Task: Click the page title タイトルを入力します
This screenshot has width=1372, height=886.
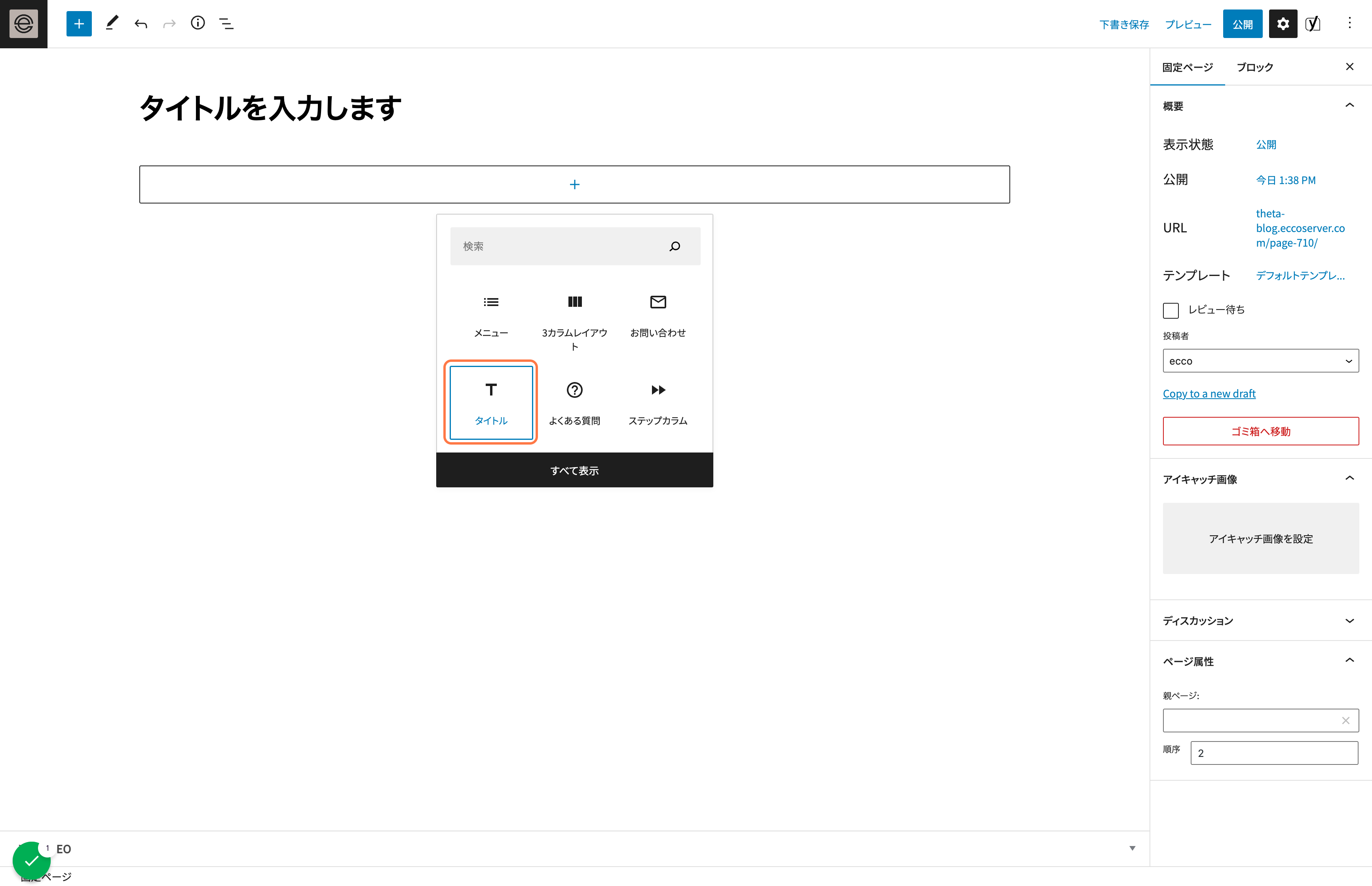Action: [x=270, y=108]
